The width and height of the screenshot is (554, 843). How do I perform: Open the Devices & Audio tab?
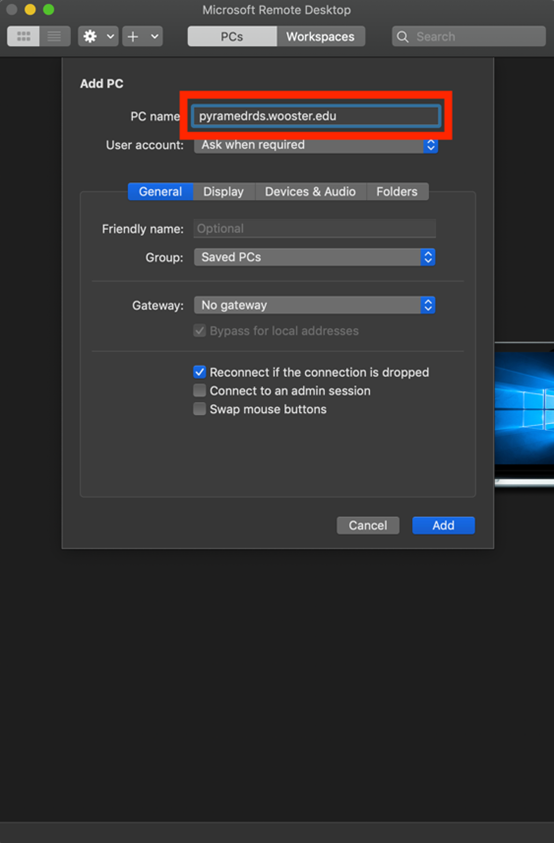coord(310,191)
